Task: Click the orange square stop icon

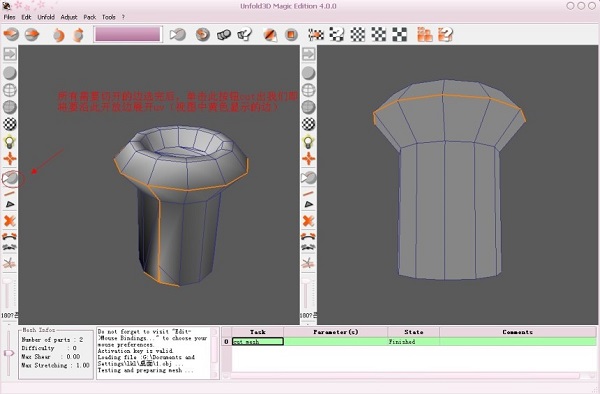Action: coord(291,35)
